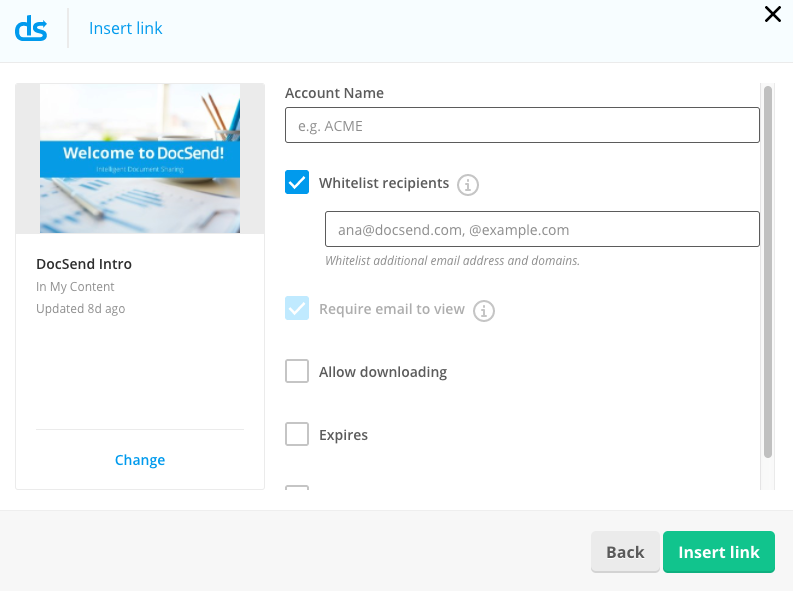
Task: Click the Whitelist additional email address hint text
Action: tap(452, 260)
